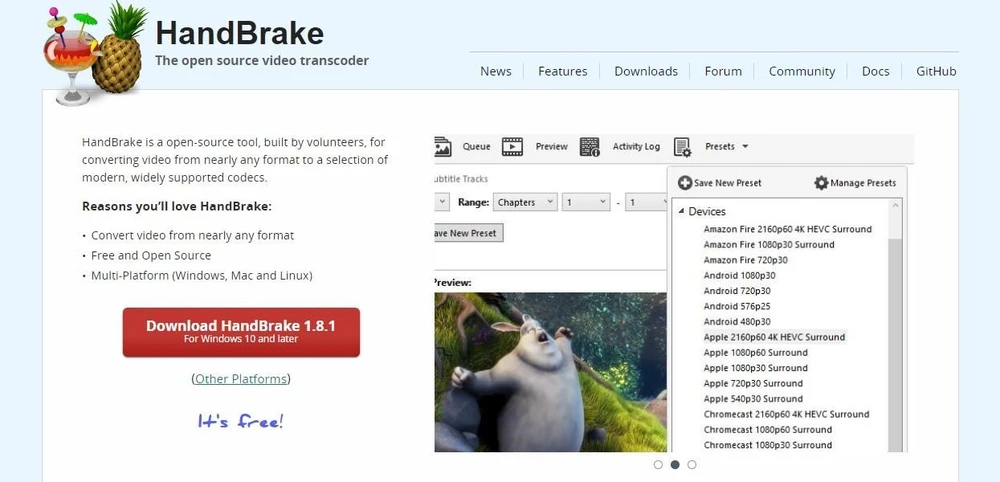The image size is (1000, 482).
Task: Select Apple 1080p60 Surround preset
Action: (756, 353)
